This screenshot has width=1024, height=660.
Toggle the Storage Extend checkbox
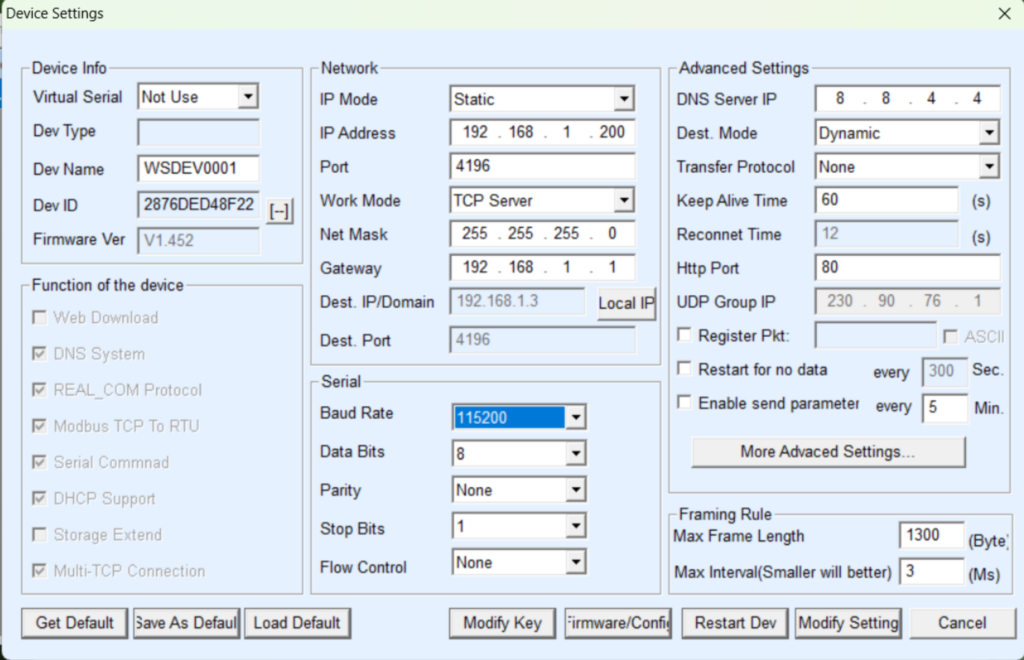point(39,535)
